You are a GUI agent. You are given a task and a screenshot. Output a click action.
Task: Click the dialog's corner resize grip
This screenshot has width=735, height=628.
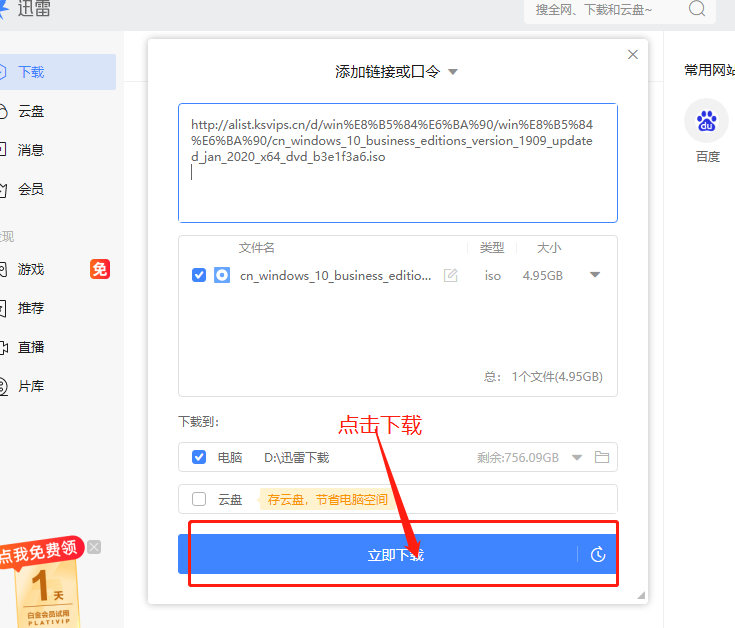point(641,595)
